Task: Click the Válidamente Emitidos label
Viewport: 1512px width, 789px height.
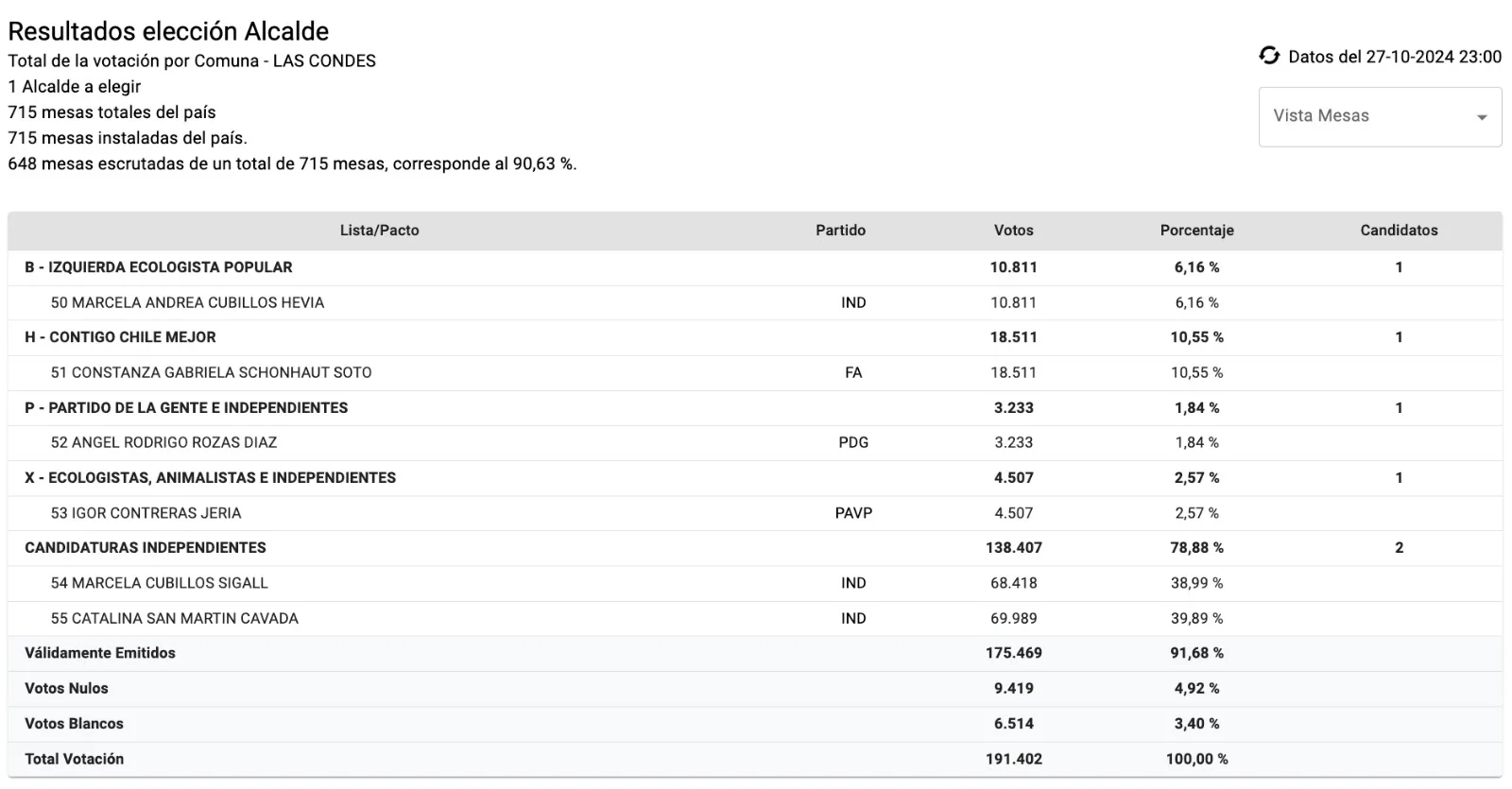Action: pyautogui.click(x=100, y=653)
